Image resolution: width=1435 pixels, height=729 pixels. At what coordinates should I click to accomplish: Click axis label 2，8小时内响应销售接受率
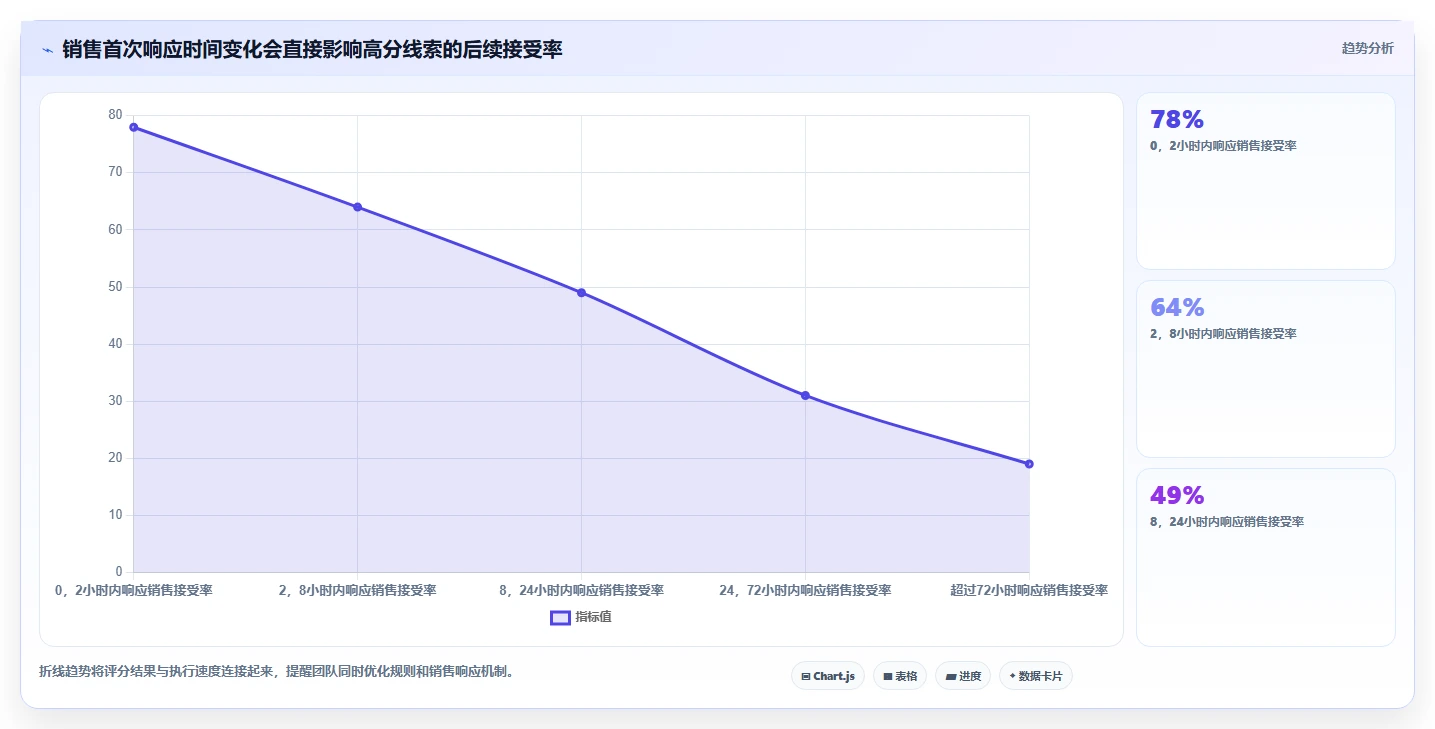357,591
